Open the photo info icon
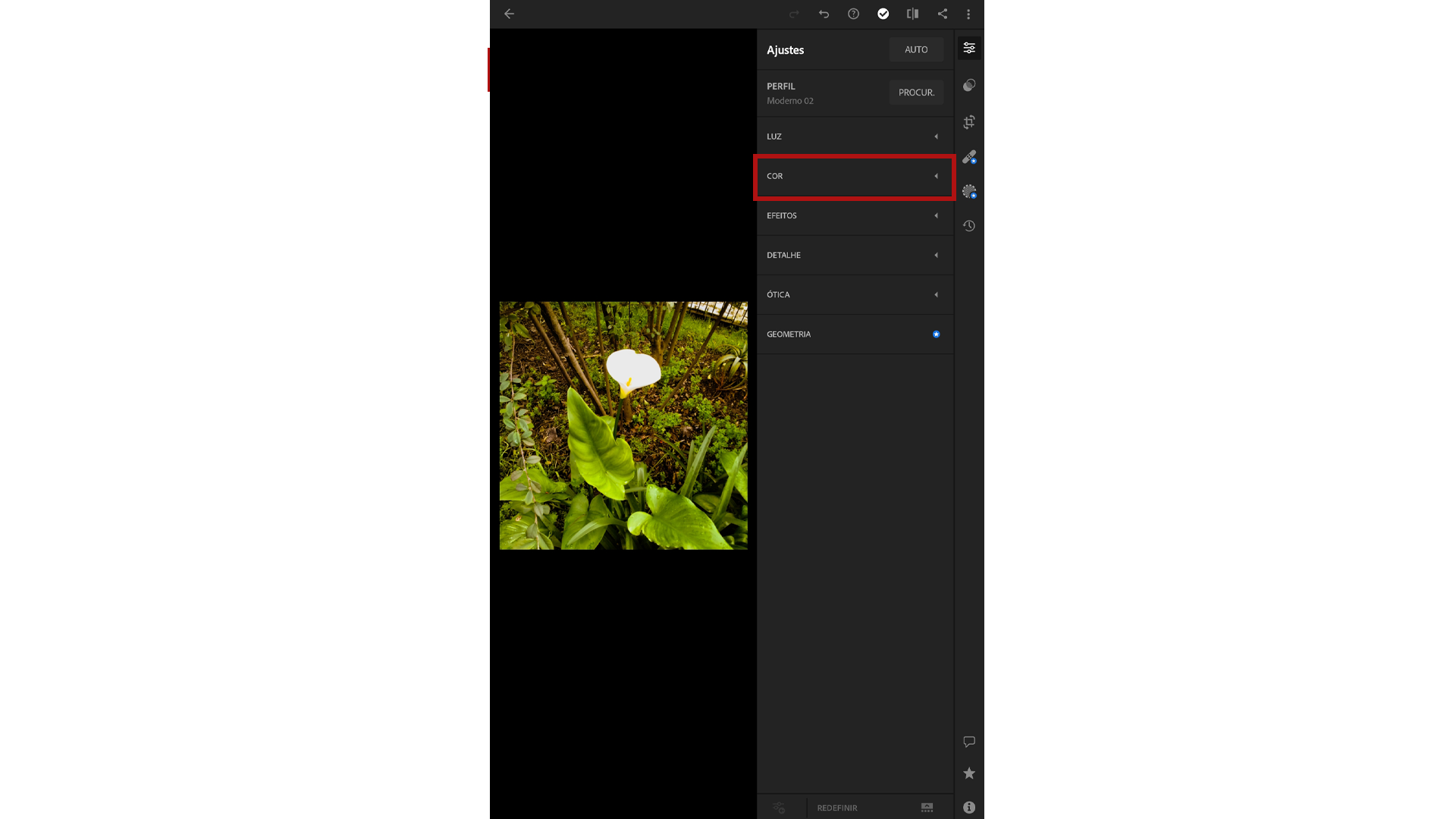 [x=969, y=808]
